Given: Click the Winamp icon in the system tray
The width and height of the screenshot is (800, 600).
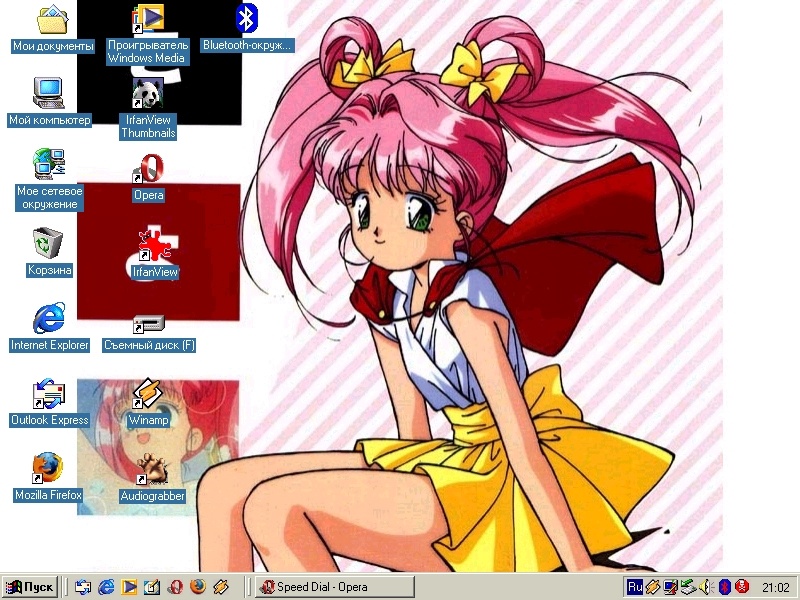Looking at the screenshot, I should click(x=653, y=587).
